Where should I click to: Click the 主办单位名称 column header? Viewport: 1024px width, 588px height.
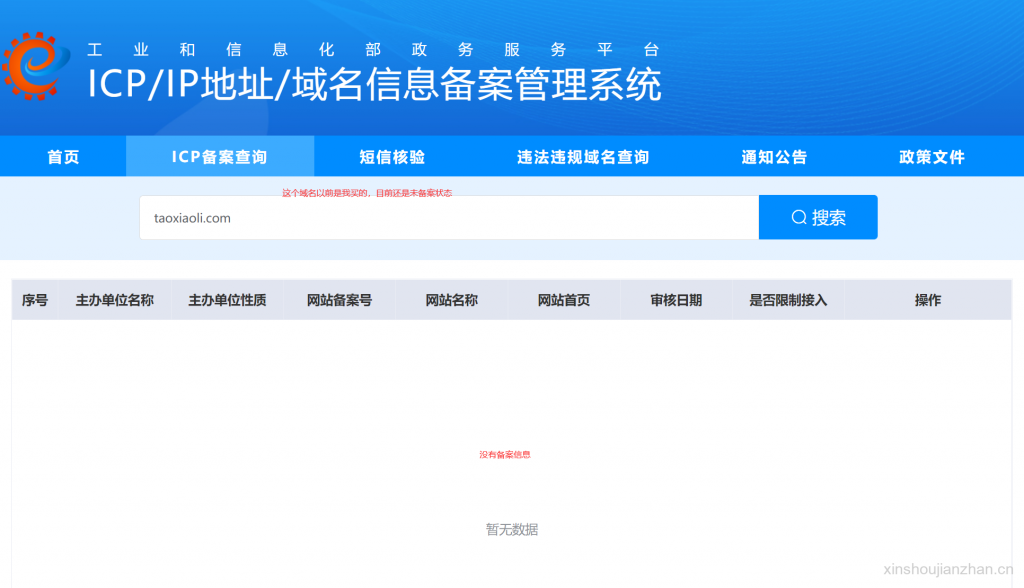(x=115, y=300)
